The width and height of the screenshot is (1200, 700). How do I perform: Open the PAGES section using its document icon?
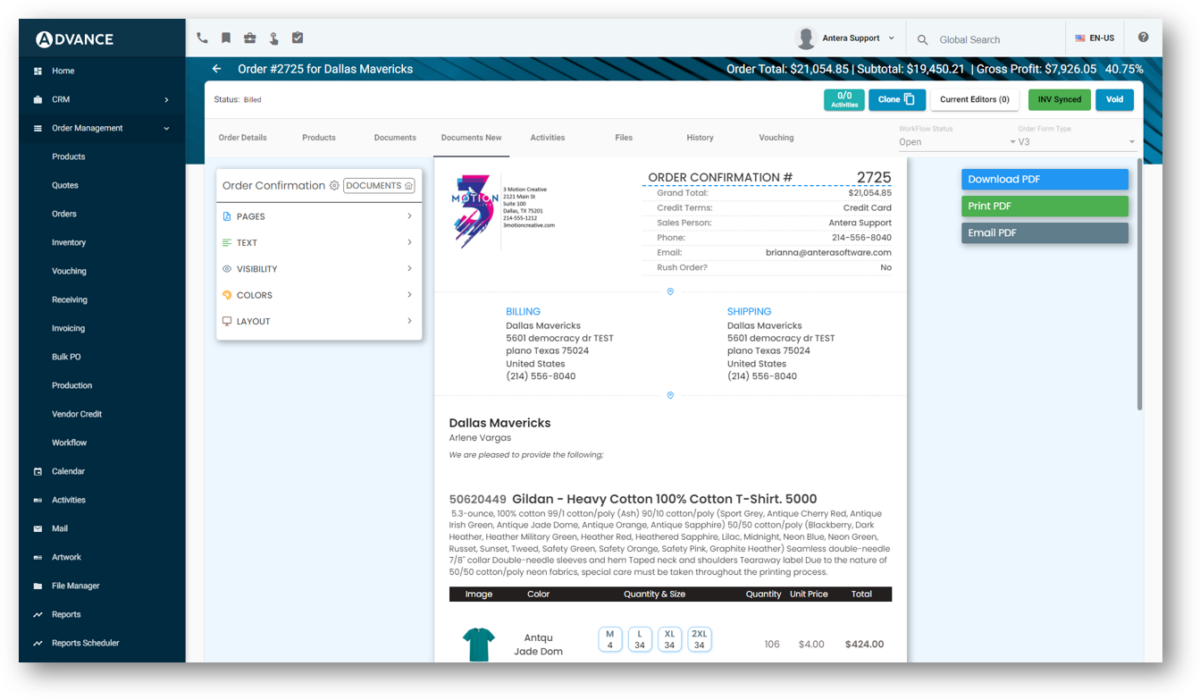[x=226, y=216]
